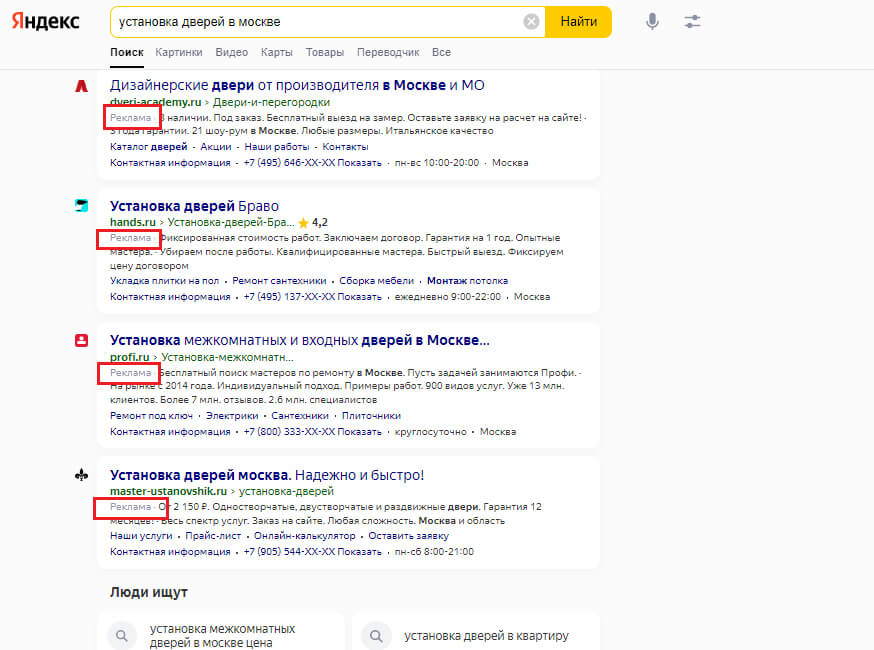This screenshot has height=650, width=874.
Task: Open the Товары tab
Action: tap(324, 52)
